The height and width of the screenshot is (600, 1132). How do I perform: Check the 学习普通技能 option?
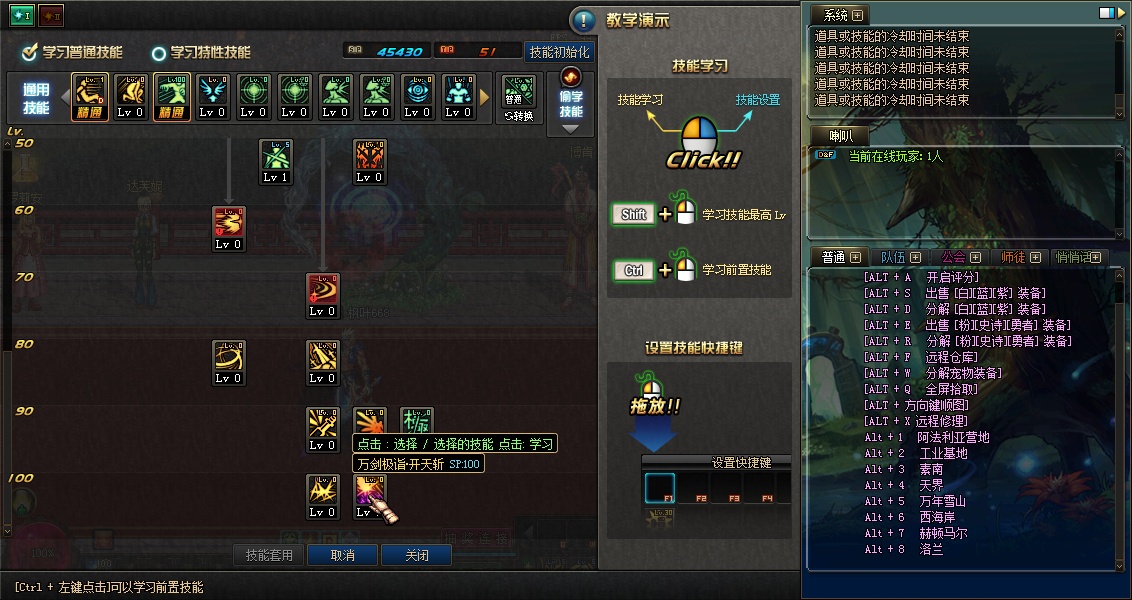(72, 52)
